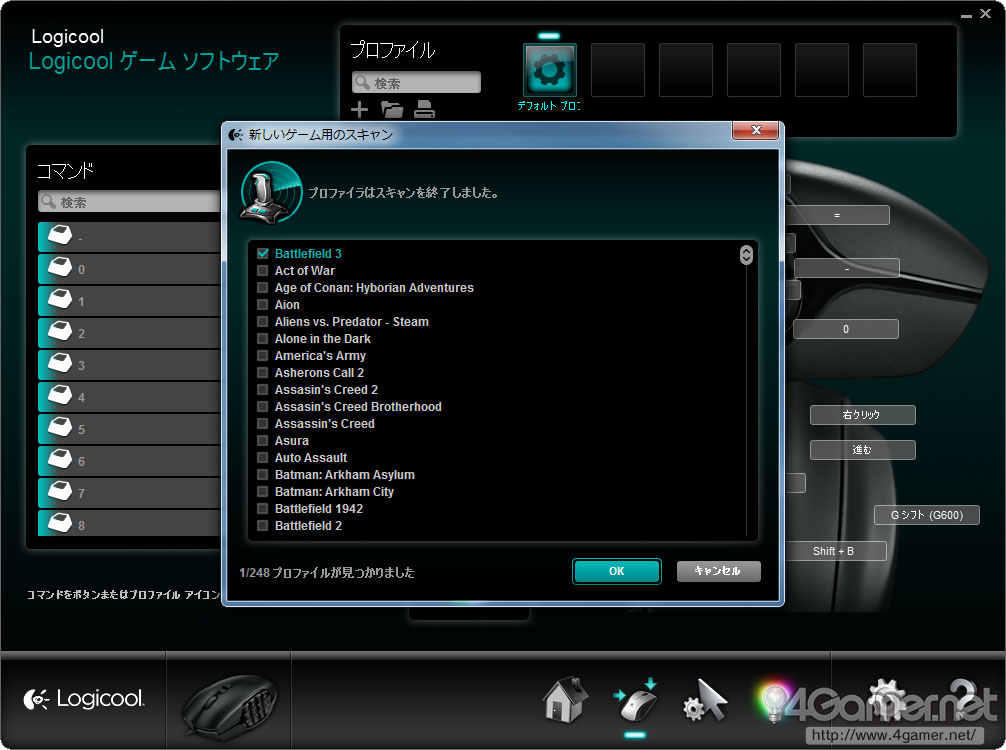Screen dimensions: 1006x750
Task: Click the default profile gear icon
Action: tap(550, 70)
